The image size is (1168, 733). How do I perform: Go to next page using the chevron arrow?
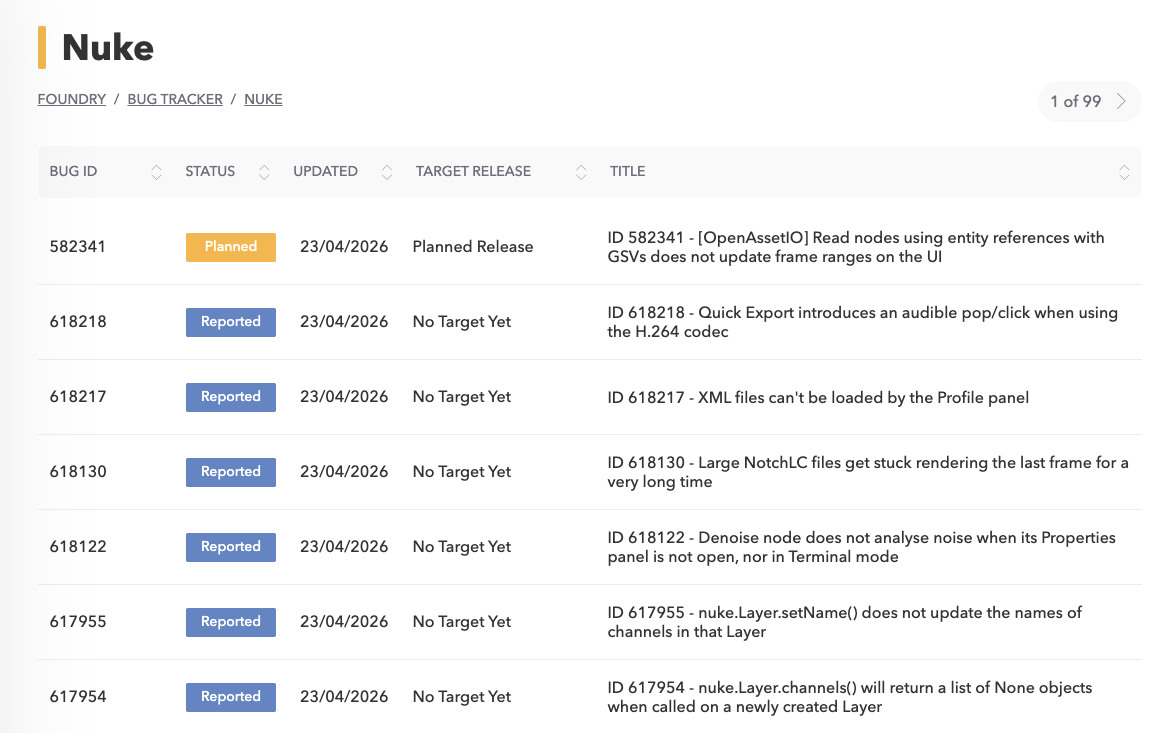pyautogui.click(x=1121, y=101)
